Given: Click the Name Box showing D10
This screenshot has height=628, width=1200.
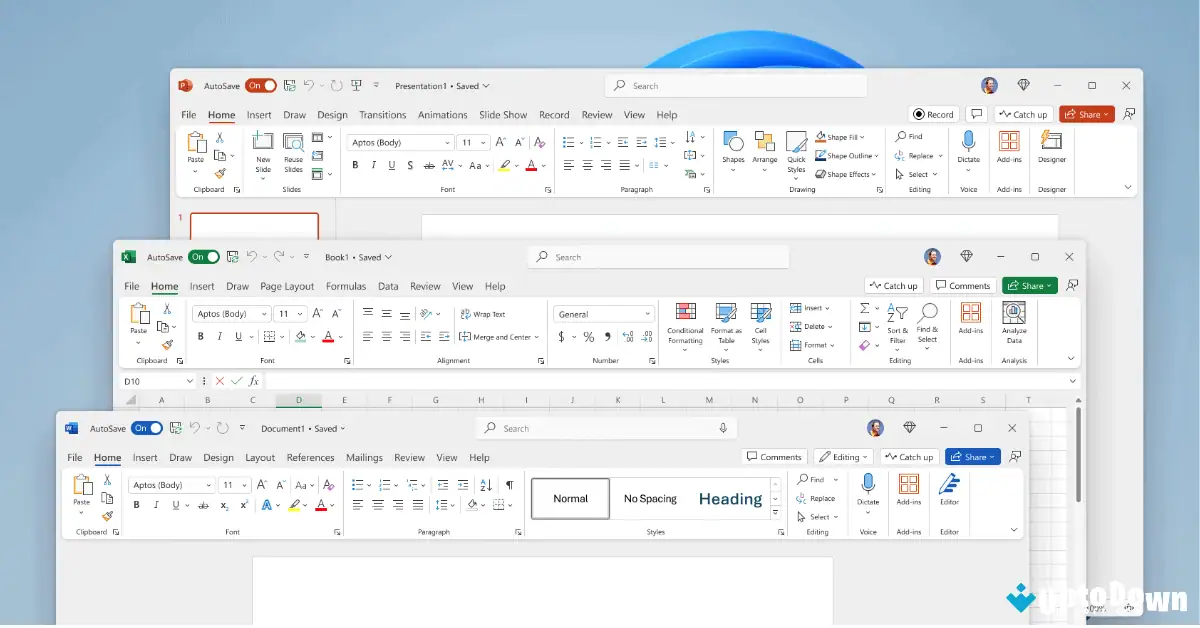Looking at the screenshot, I should click(145, 381).
